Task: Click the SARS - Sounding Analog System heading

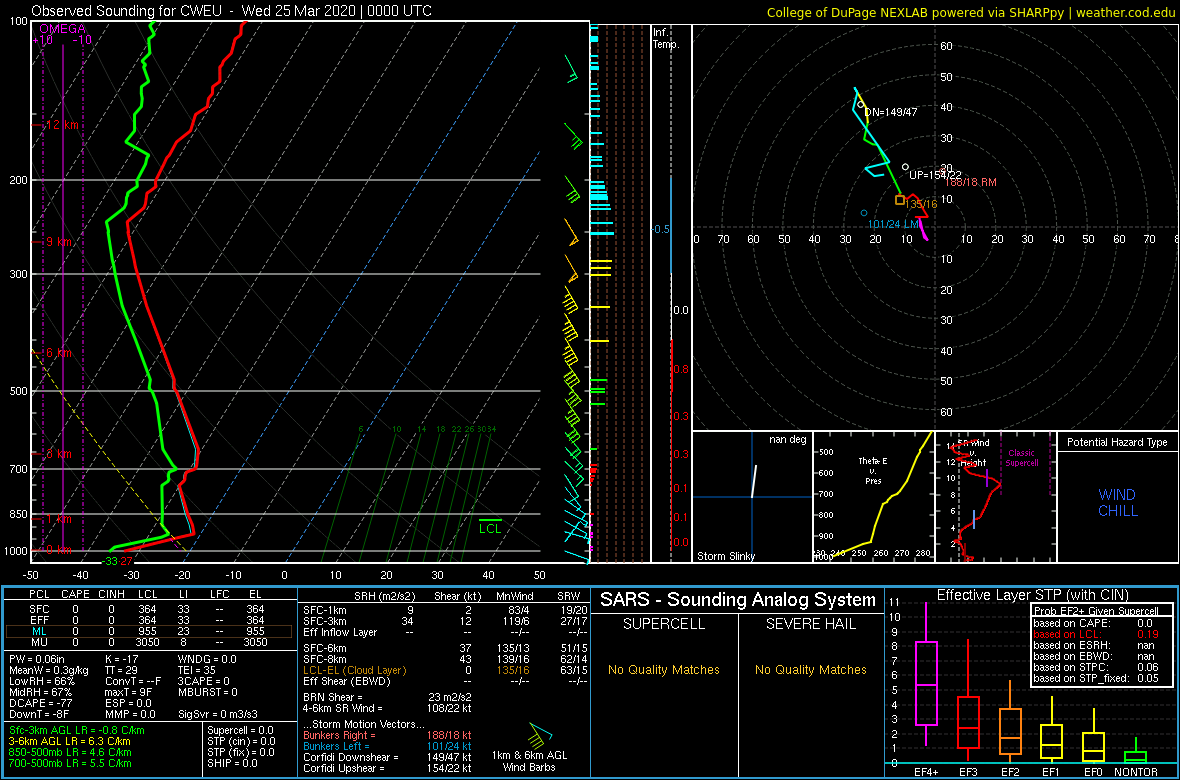Action: (738, 600)
